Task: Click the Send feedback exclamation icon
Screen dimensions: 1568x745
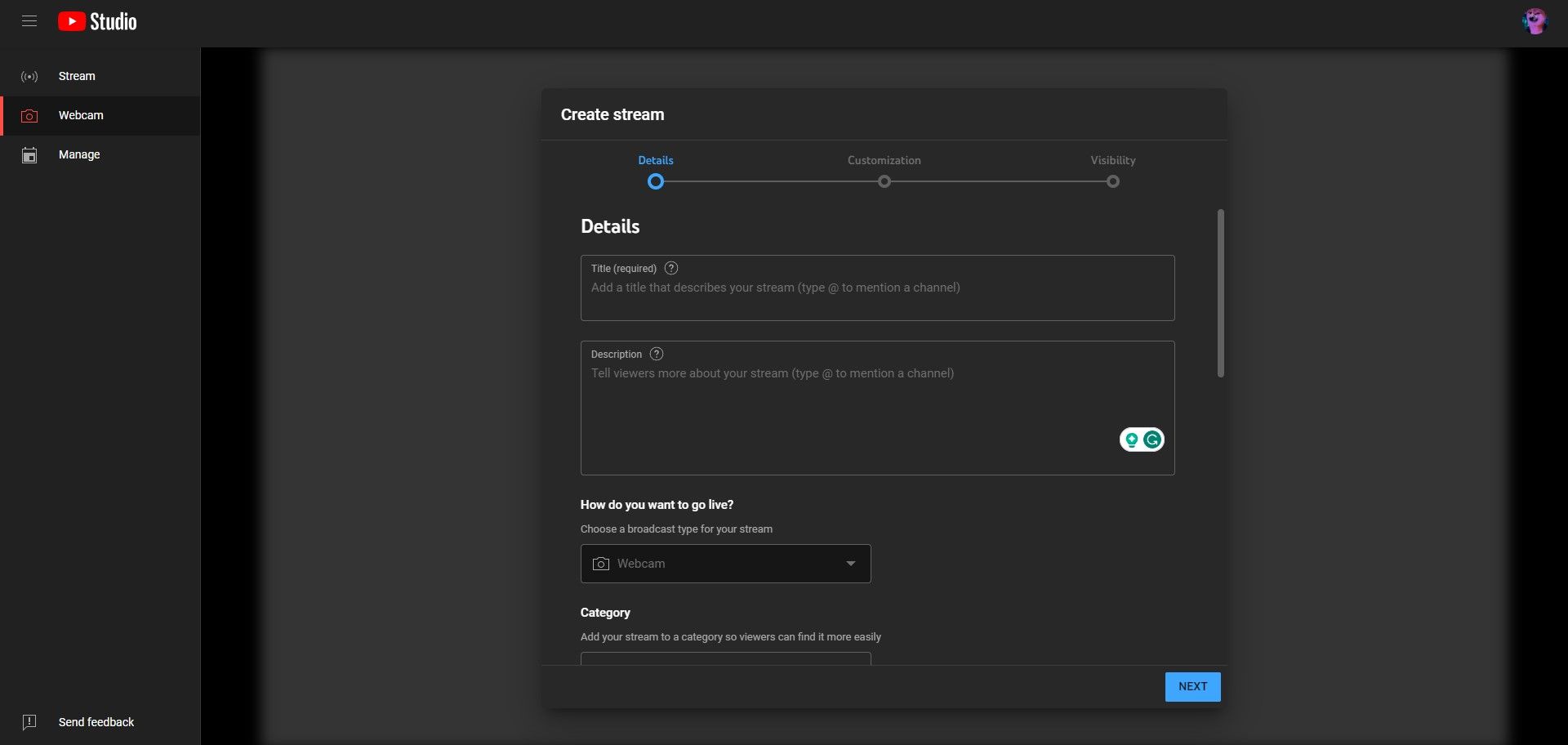Action: pos(29,722)
